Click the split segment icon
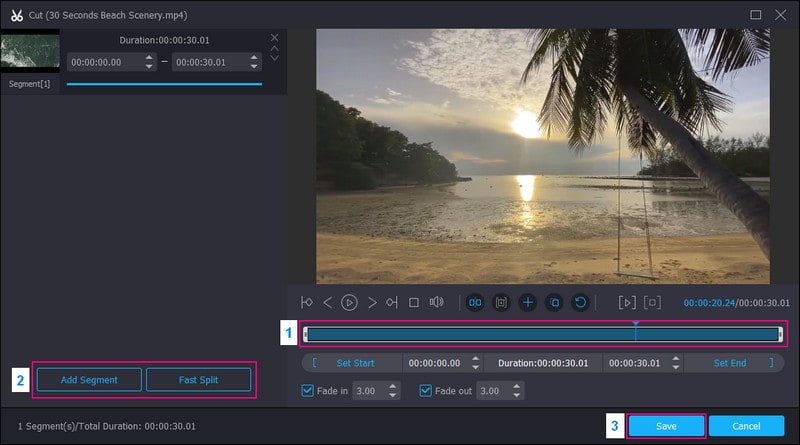800x445 pixels. tap(475, 302)
